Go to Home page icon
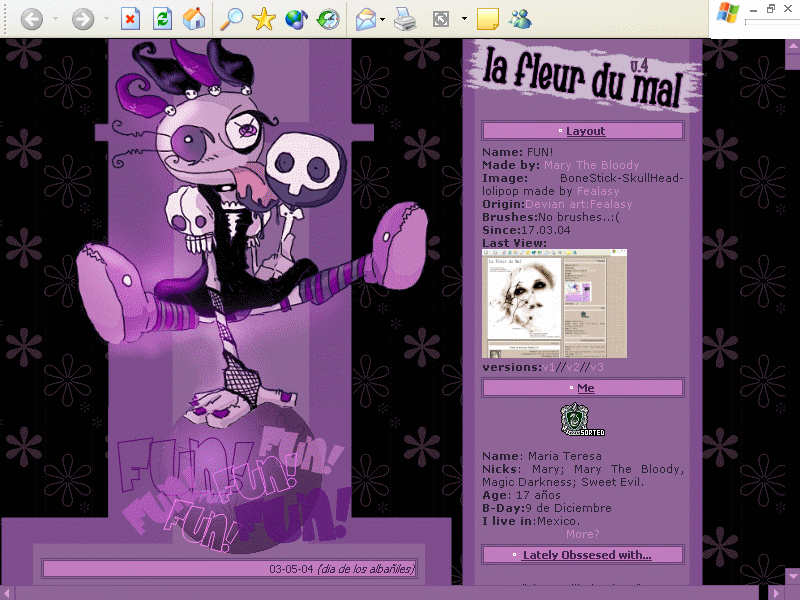 point(194,19)
